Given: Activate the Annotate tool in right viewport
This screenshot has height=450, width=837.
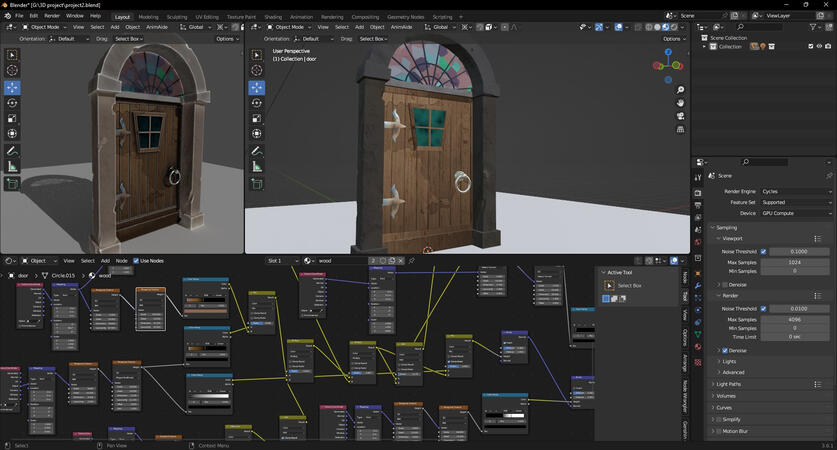Looking at the screenshot, I should point(256,151).
